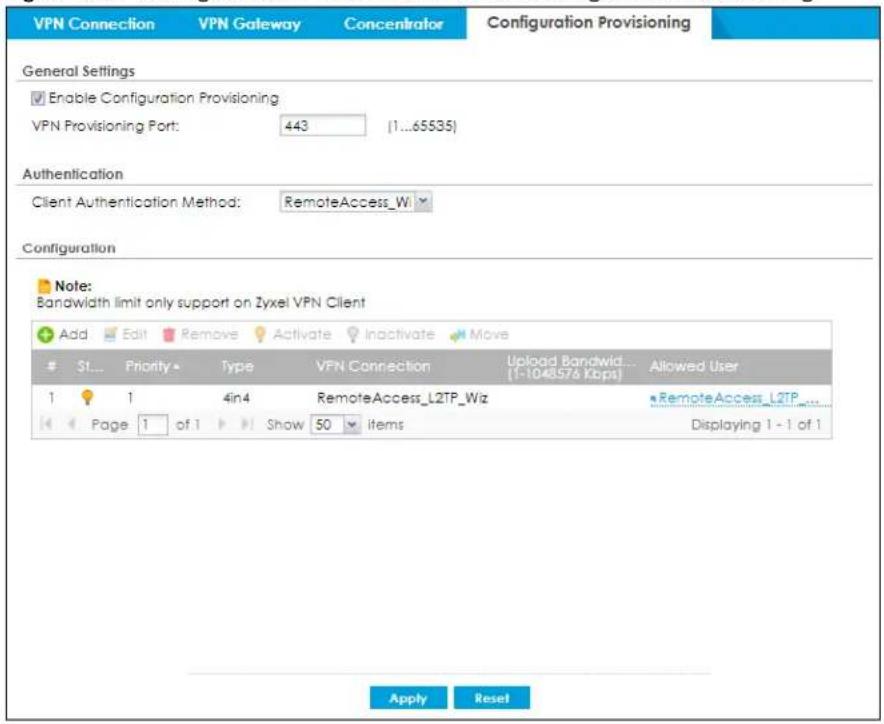884x724 pixels.
Task: Select RemoteAccess_L2TP_Wiz connection cell
Action: 403,398
